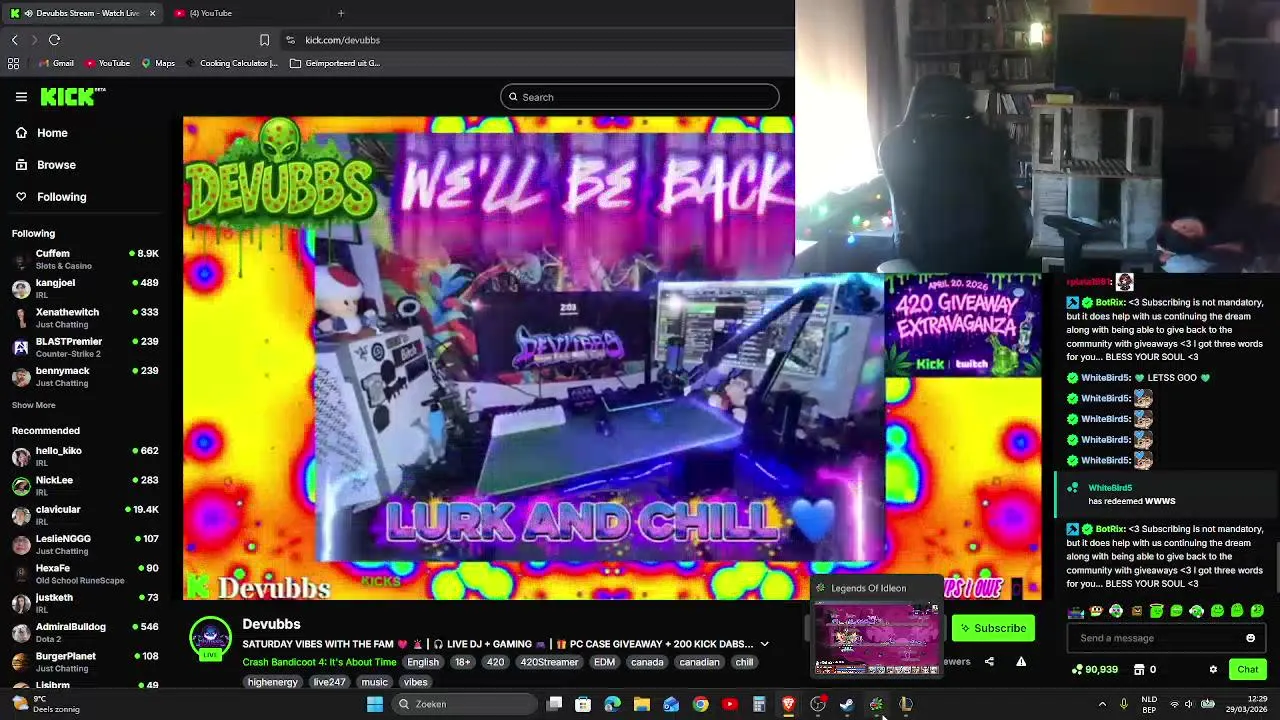
Task: Open the chat emoji picker
Action: 1250,638
